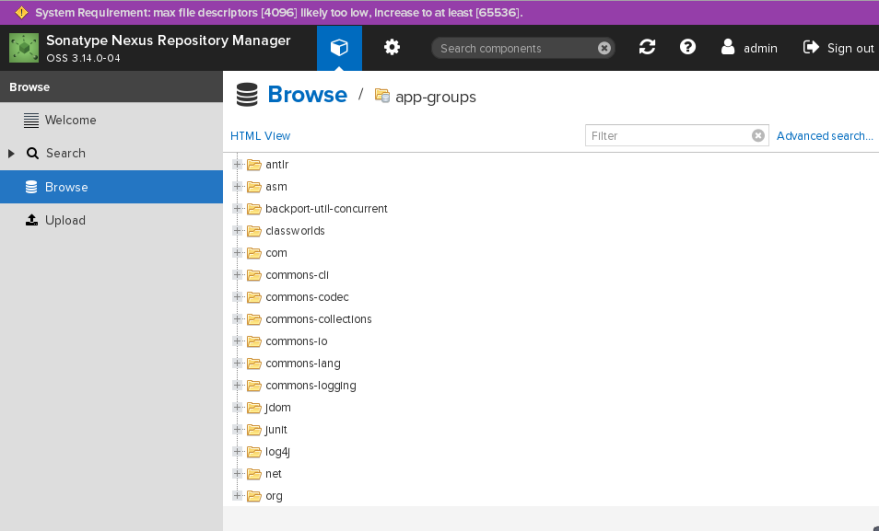This screenshot has width=879, height=532.
Task: Expand the commons-codec folder node
Action: pyautogui.click(x=238, y=297)
